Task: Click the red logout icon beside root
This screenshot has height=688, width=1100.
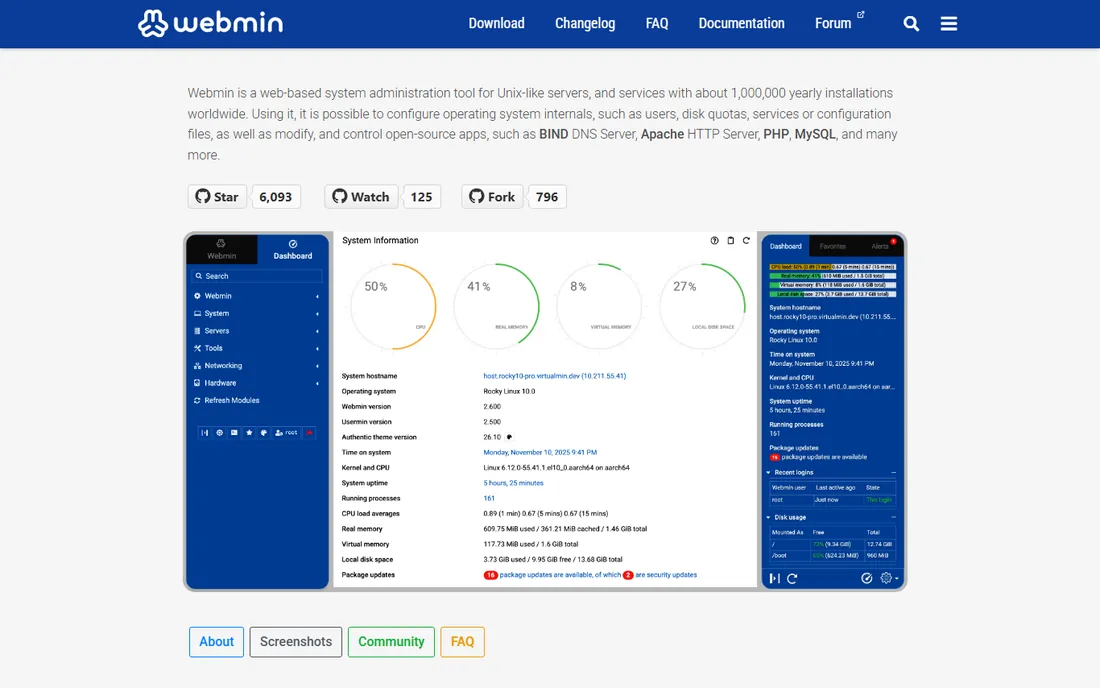Action: pos(309,433)
